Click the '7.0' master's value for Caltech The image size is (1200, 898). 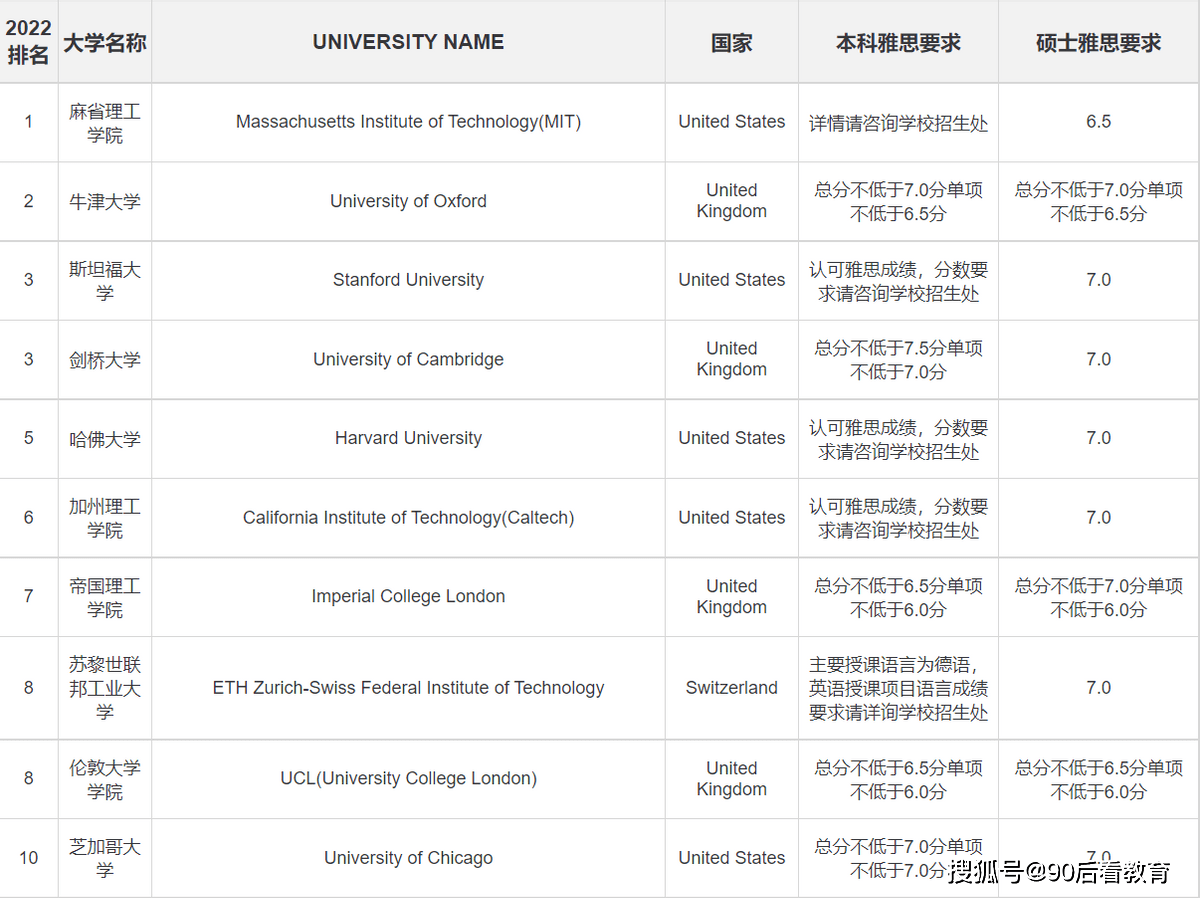pos(1099,518)
